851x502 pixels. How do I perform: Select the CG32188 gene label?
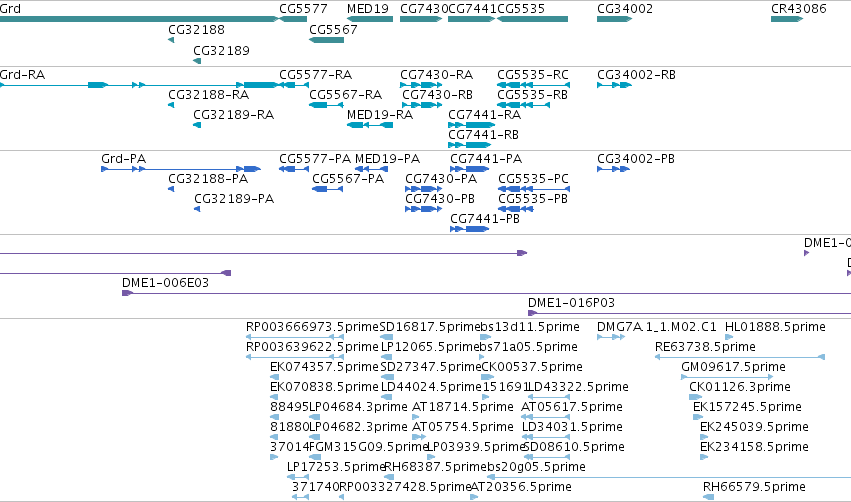[x=196, y=29]
